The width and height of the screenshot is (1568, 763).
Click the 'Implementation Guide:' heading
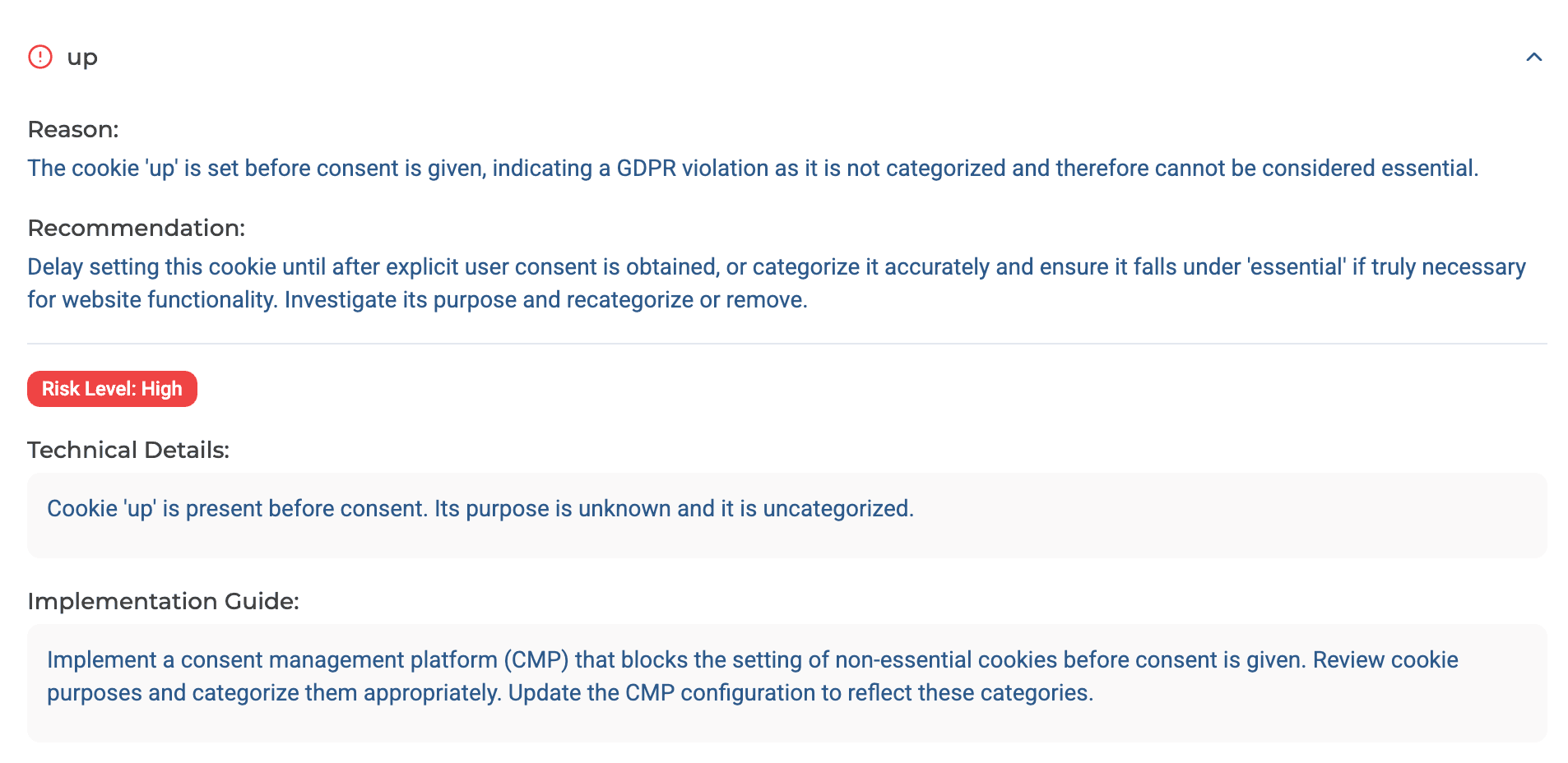pos(163,601)
